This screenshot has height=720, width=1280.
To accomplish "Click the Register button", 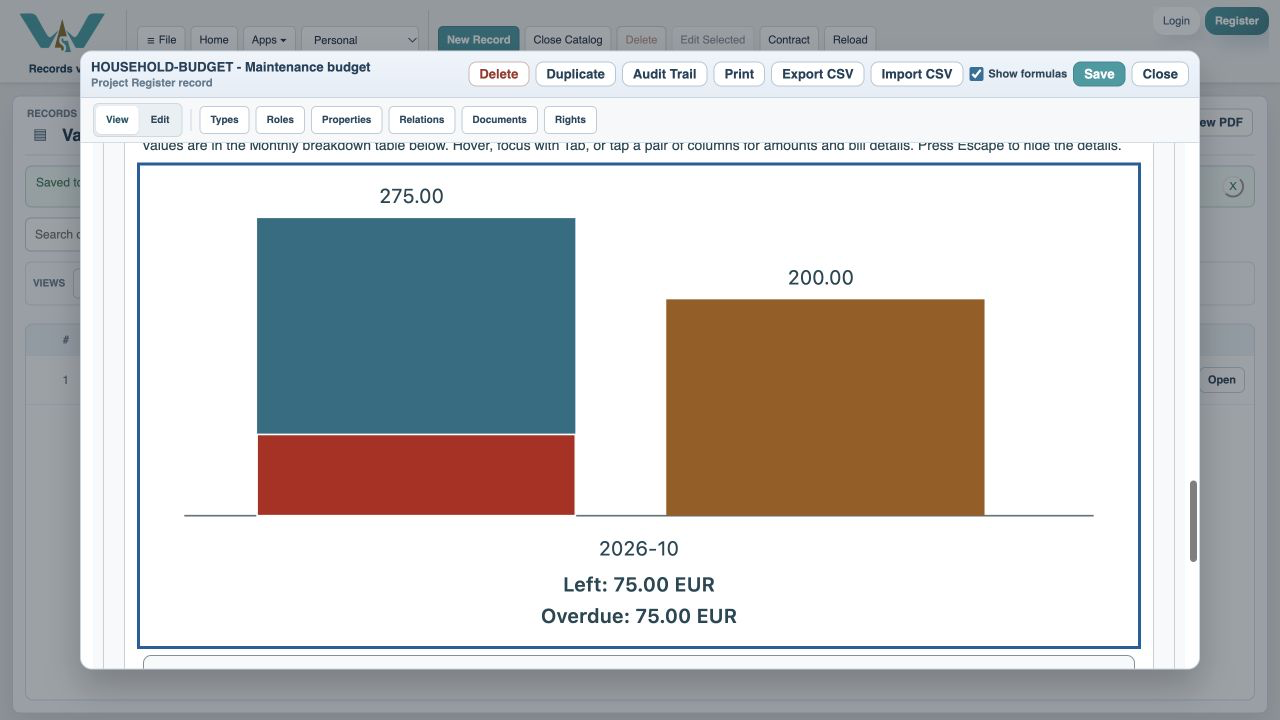I will pyautogui.click(x=1237, y=21).
